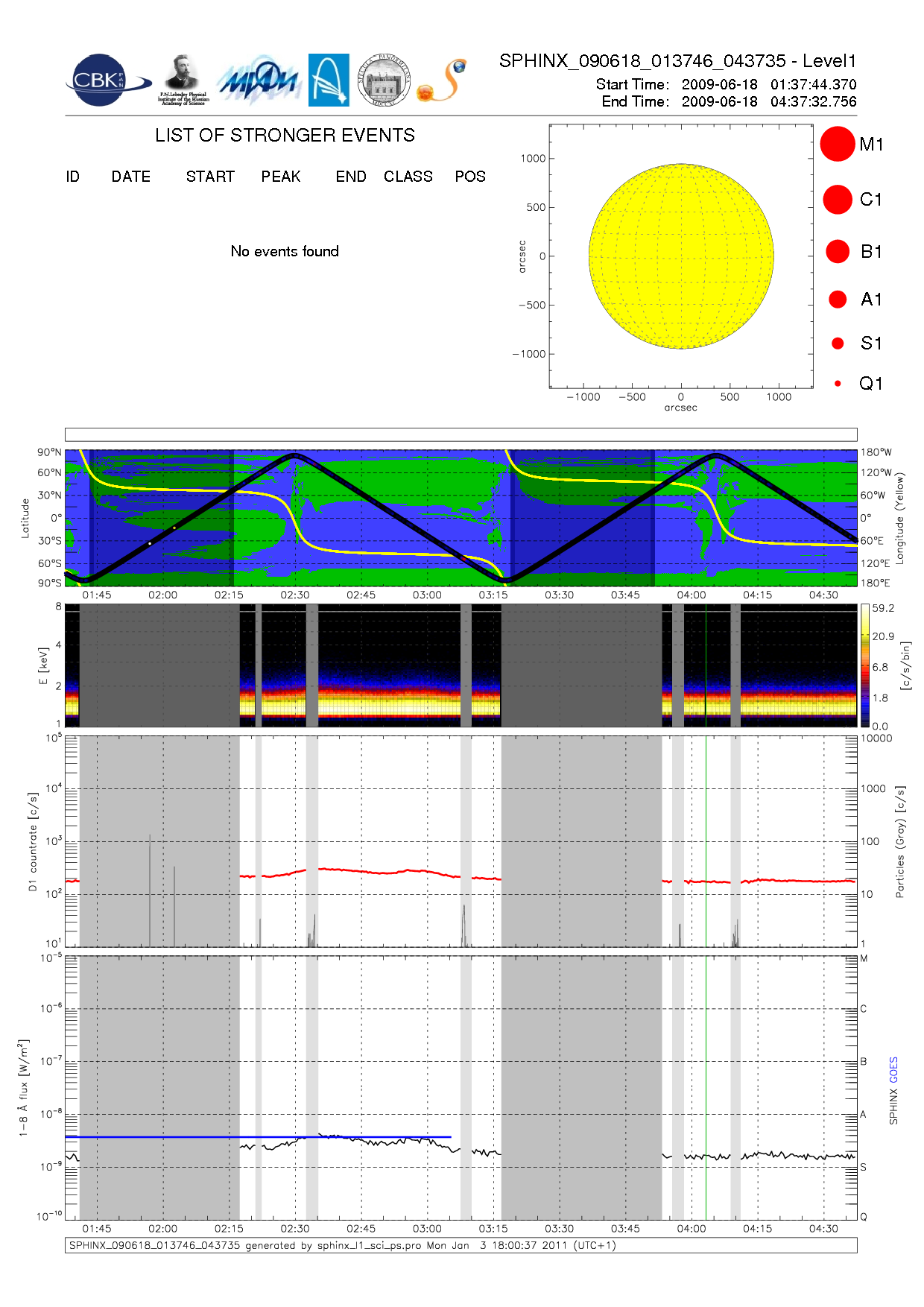Click the PEAK column header

pyautogui.click(x=281, y=177)
